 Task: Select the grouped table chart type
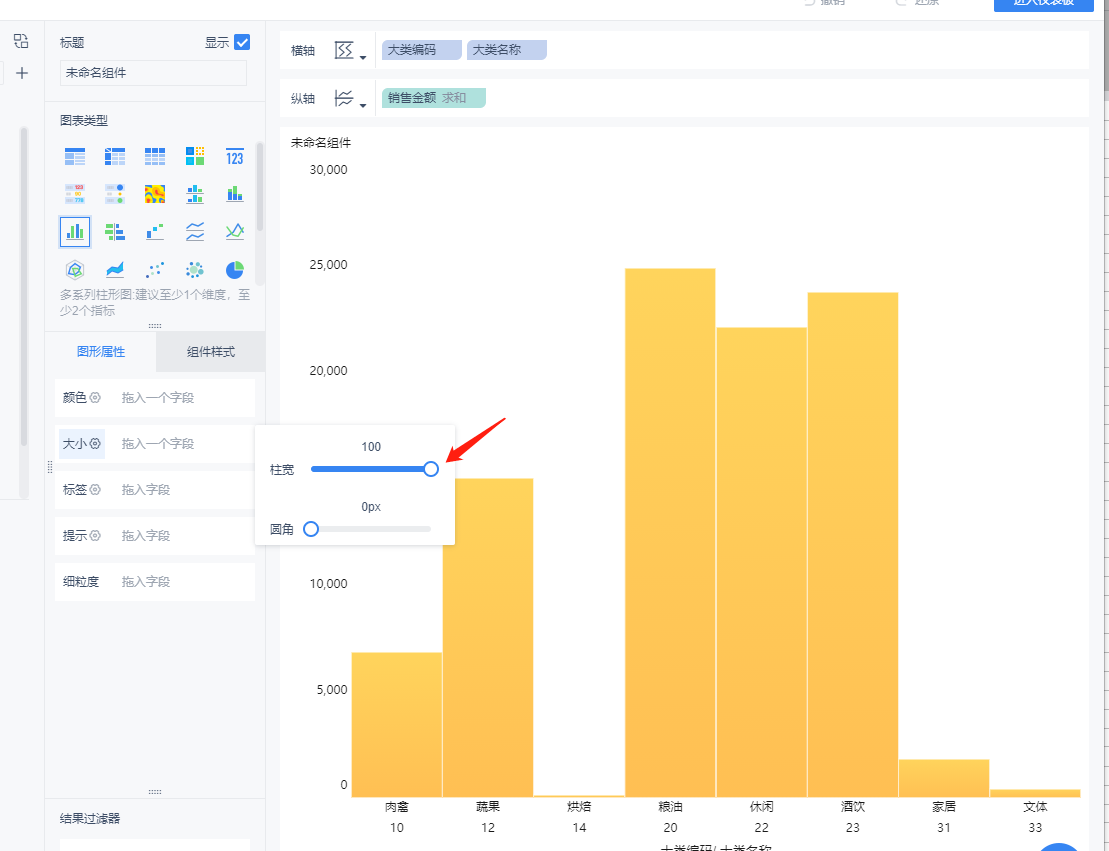75,156
